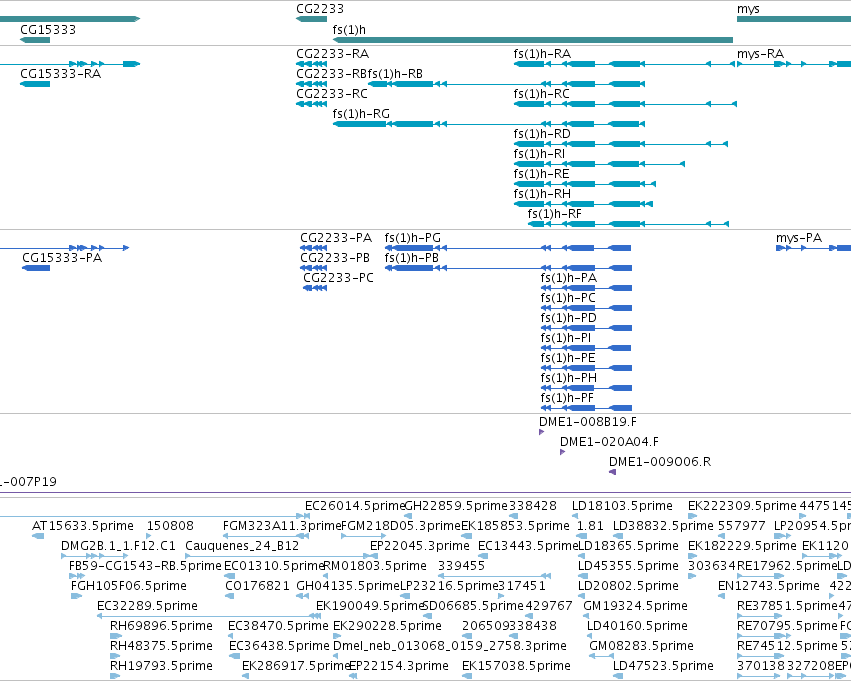This screenshot has height=681, width=851.
Task: Open EST FGM323A11.3prime
Action: coord(282,526)
